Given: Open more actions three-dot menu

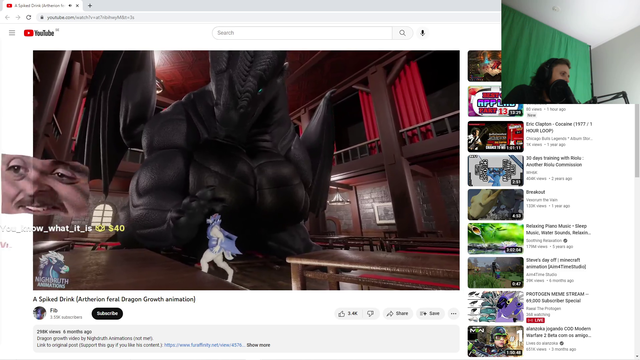Looking at the screenshot, I should (453, 313).
